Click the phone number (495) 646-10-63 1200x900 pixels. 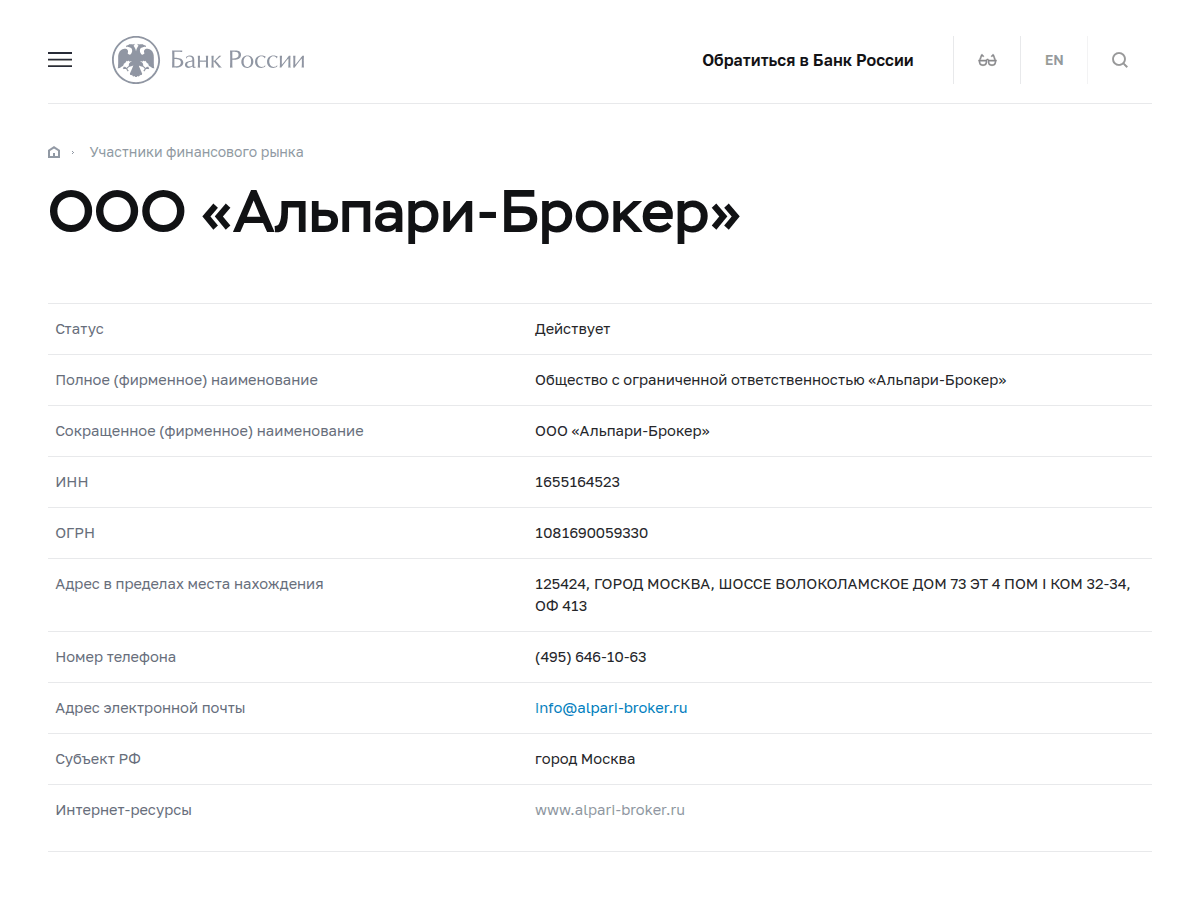[x=590, y=657]
